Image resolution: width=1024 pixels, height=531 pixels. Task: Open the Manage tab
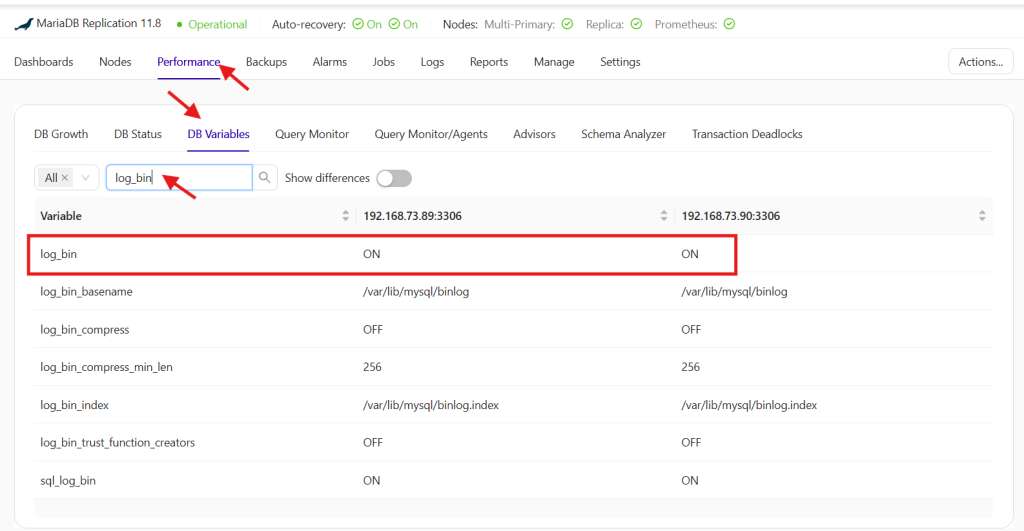pyautogui.click(x=554, y=62)
